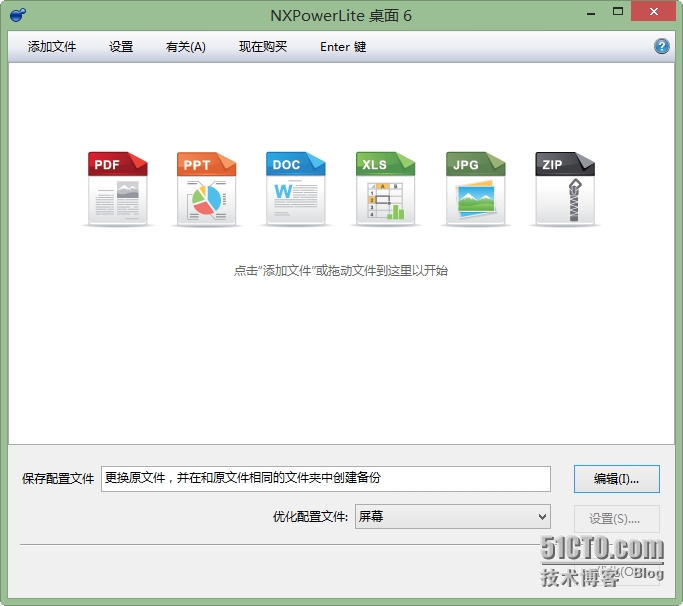Click the 保存配置文件 label

point(58,479)
